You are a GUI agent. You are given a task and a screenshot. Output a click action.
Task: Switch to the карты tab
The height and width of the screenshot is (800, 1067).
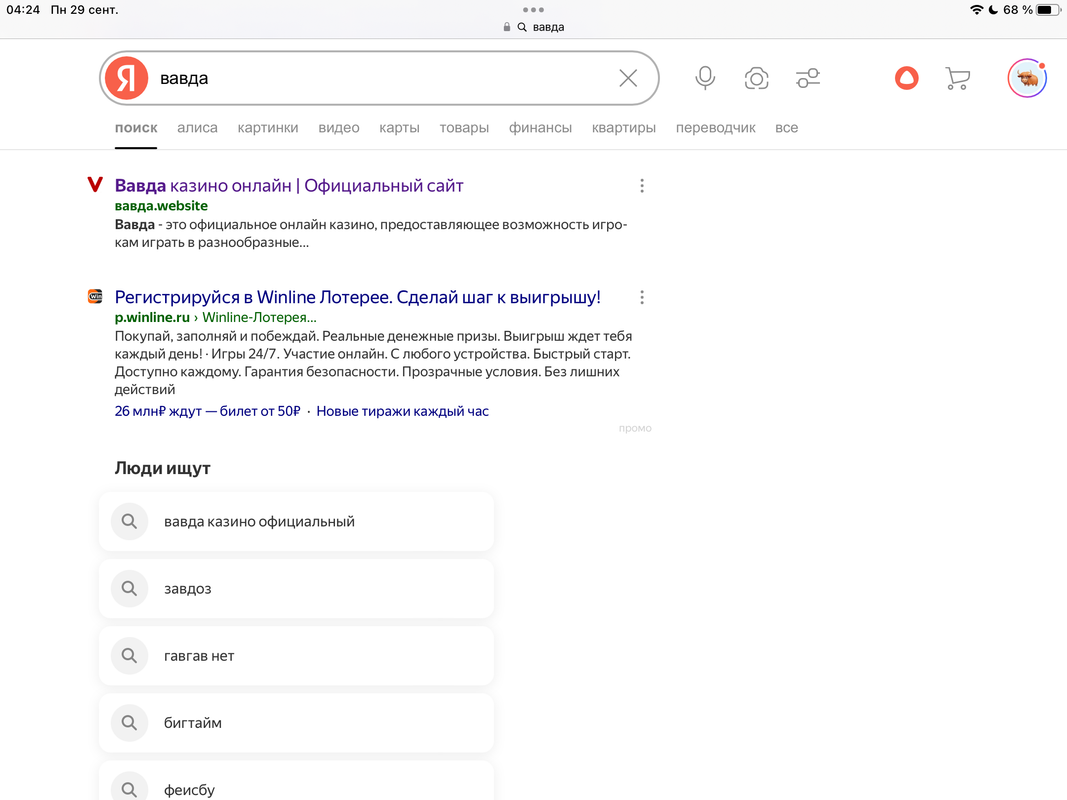tap(399, 128)
